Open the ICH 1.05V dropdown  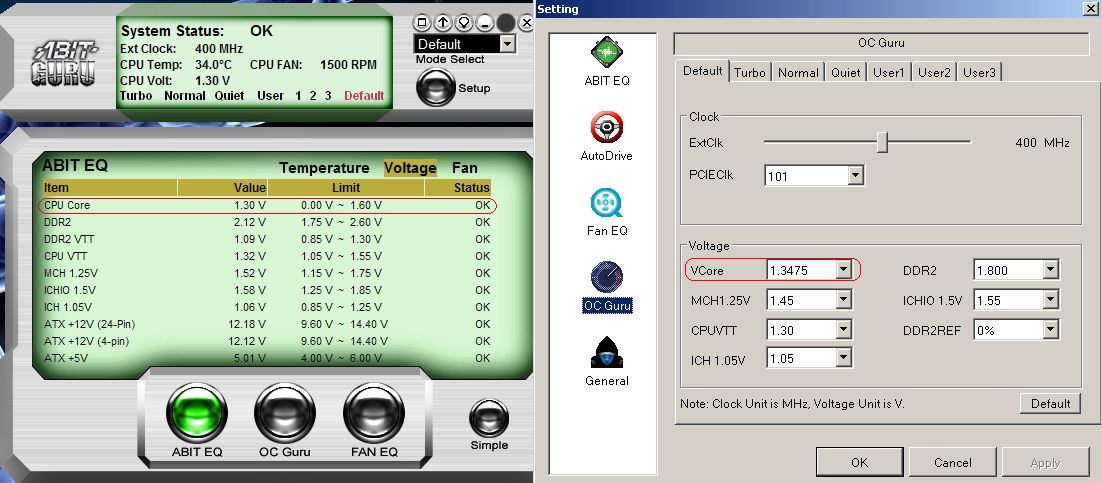pyautogui.click(x=843, y=359)
